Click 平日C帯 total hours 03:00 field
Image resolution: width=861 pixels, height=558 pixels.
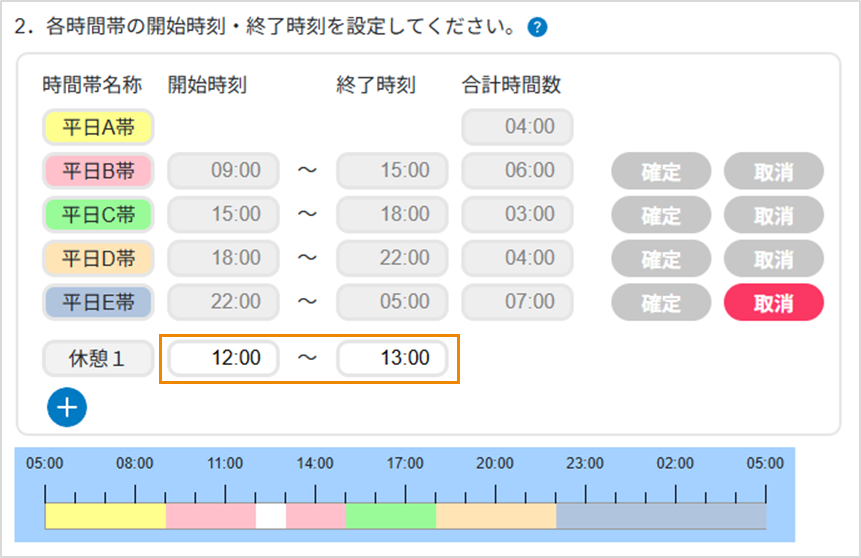tap(517, 214)
